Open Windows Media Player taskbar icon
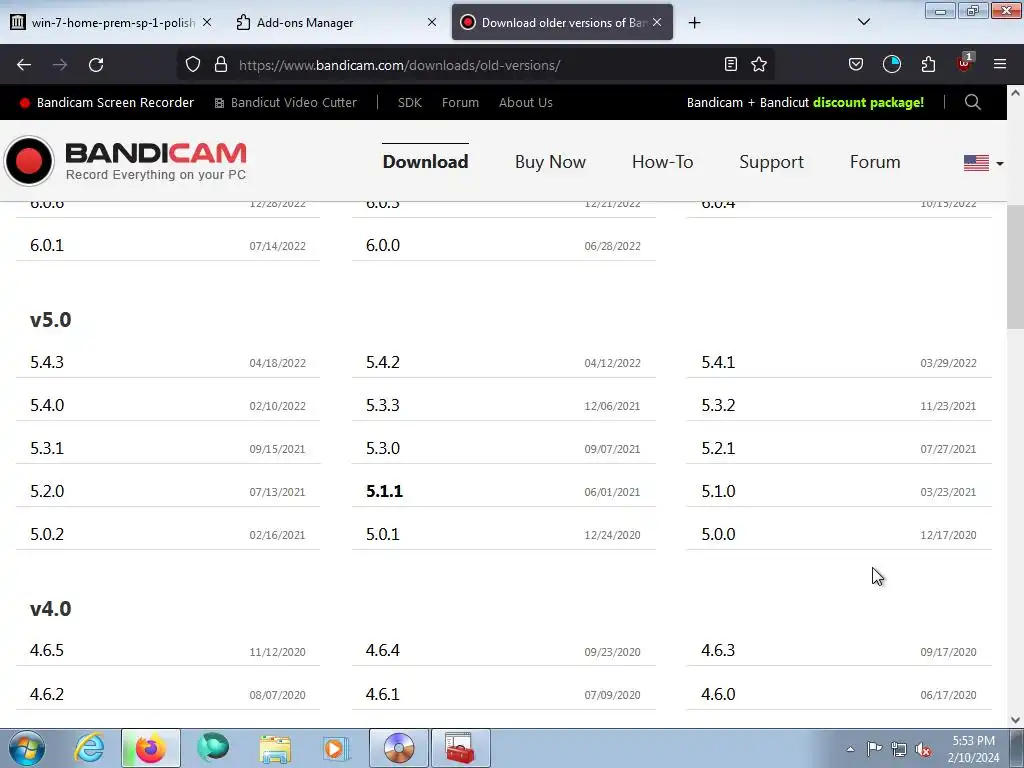 [x=336, y=748]
